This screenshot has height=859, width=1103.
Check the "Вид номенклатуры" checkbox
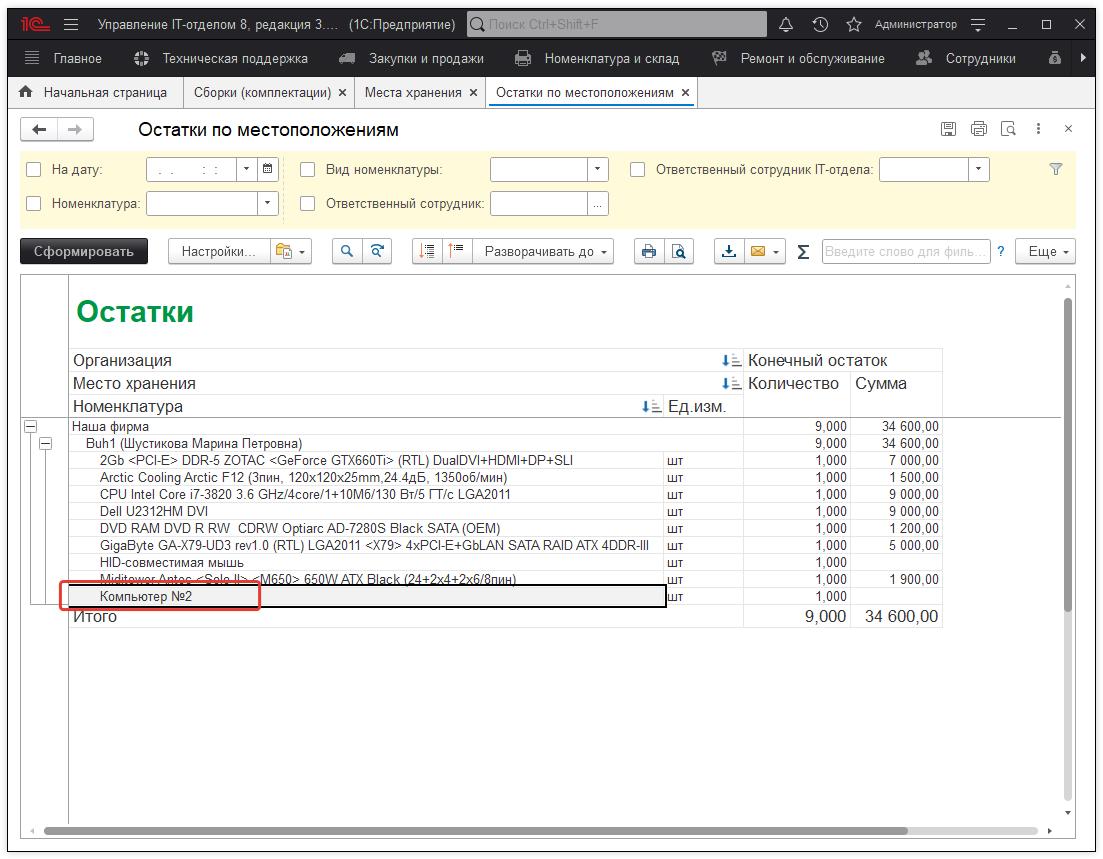308,170
